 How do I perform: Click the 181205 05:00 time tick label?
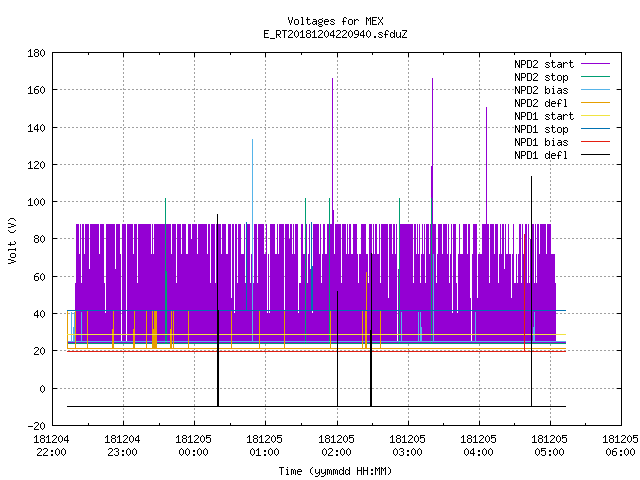tap(549, 446)
